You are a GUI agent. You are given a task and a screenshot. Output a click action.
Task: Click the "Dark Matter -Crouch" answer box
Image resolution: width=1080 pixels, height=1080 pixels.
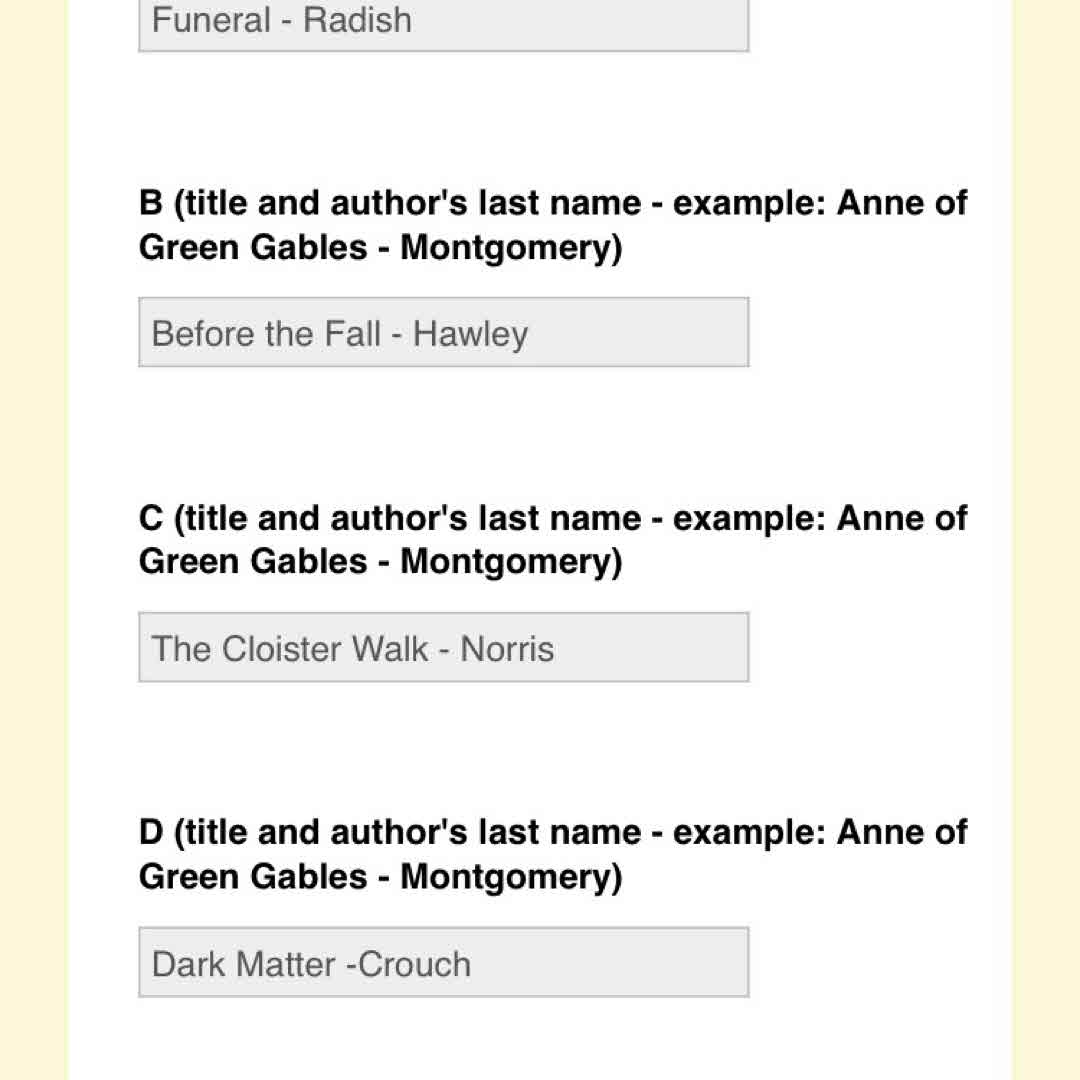[443, 963]
